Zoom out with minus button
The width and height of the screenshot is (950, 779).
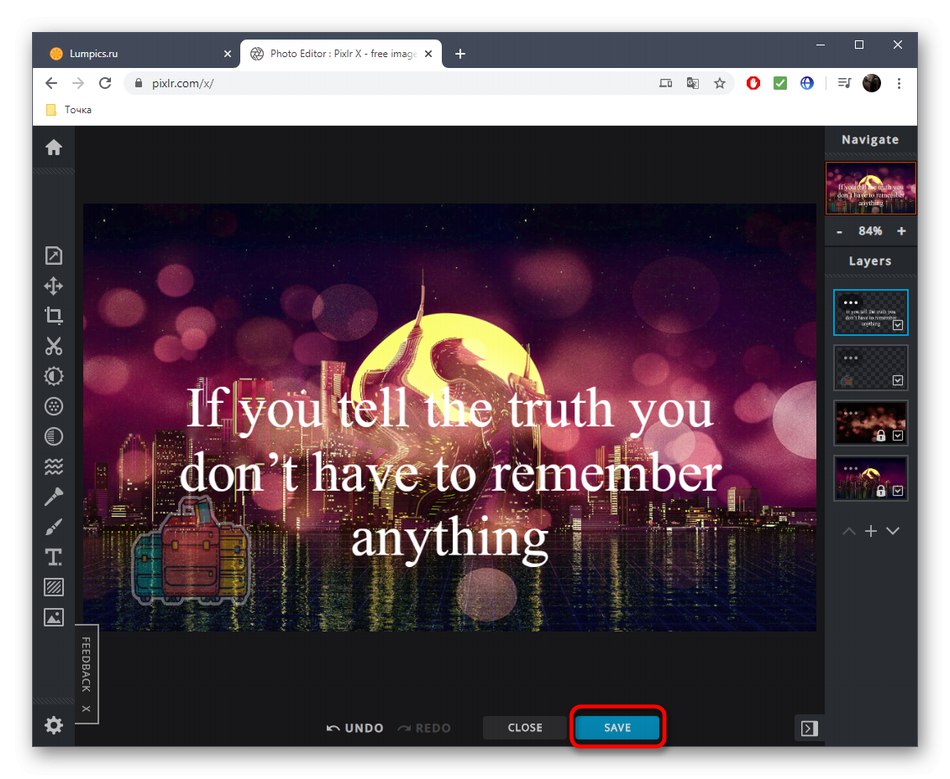click(839, 231)
